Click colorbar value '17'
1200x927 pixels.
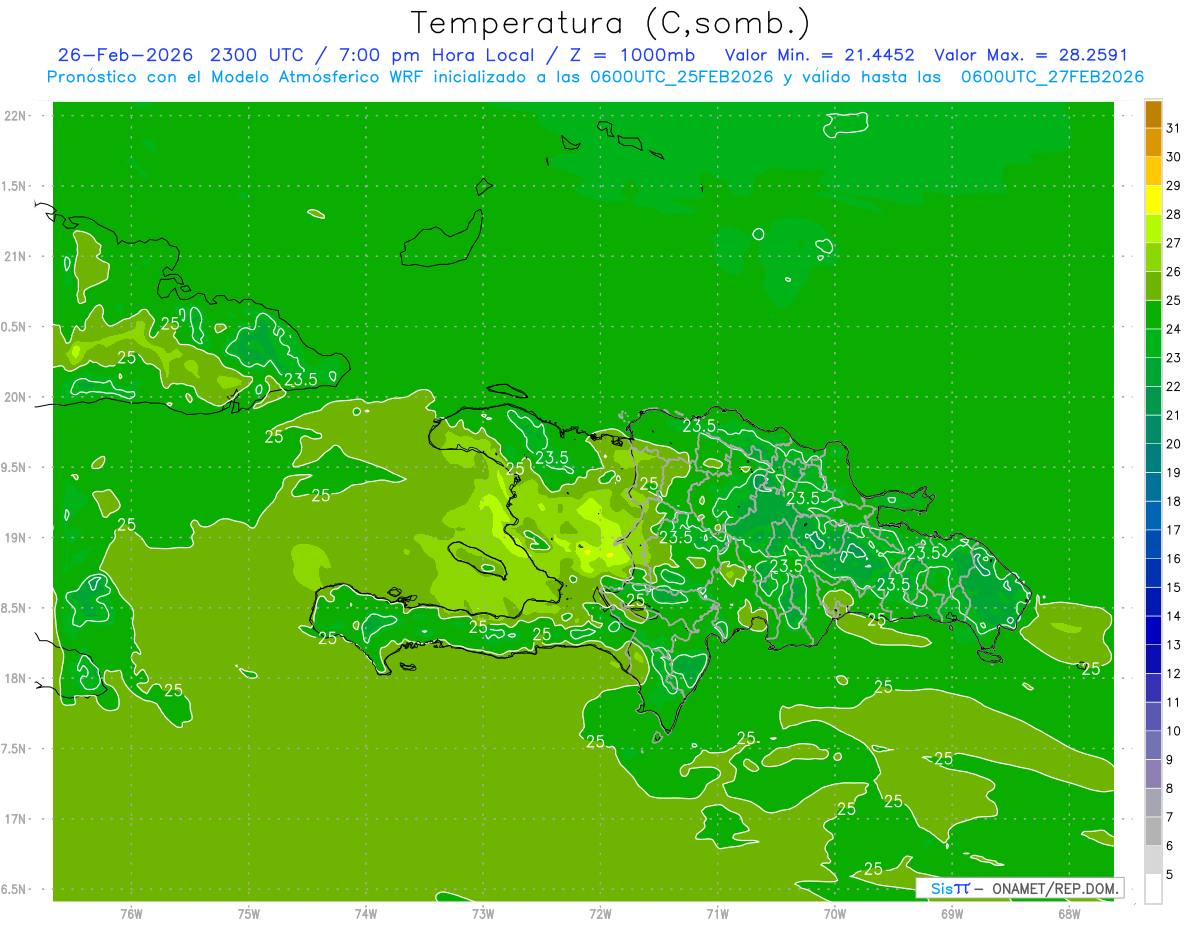pyautogui.click(x=1173, y=530)
